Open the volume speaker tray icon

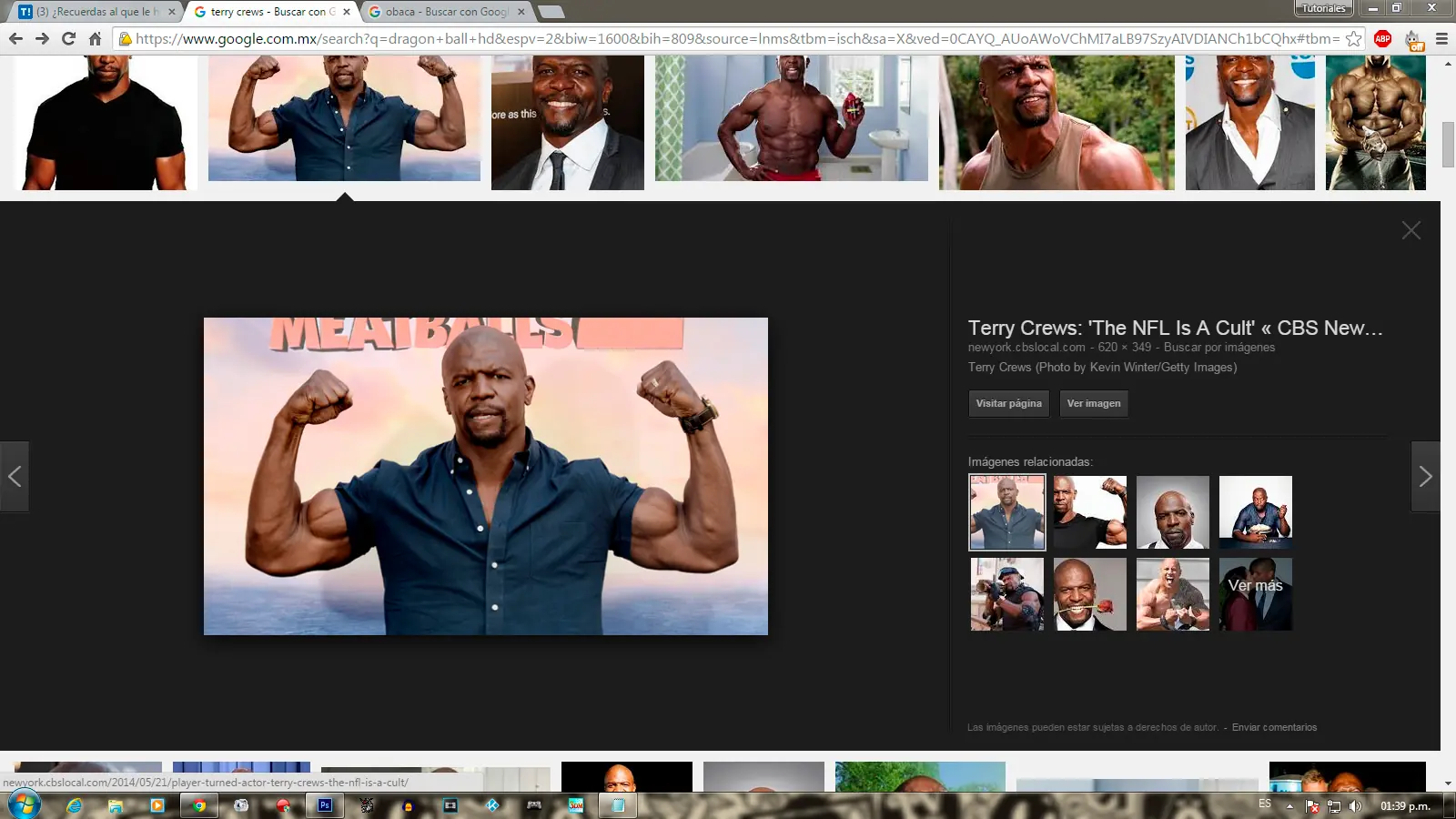1356,805
